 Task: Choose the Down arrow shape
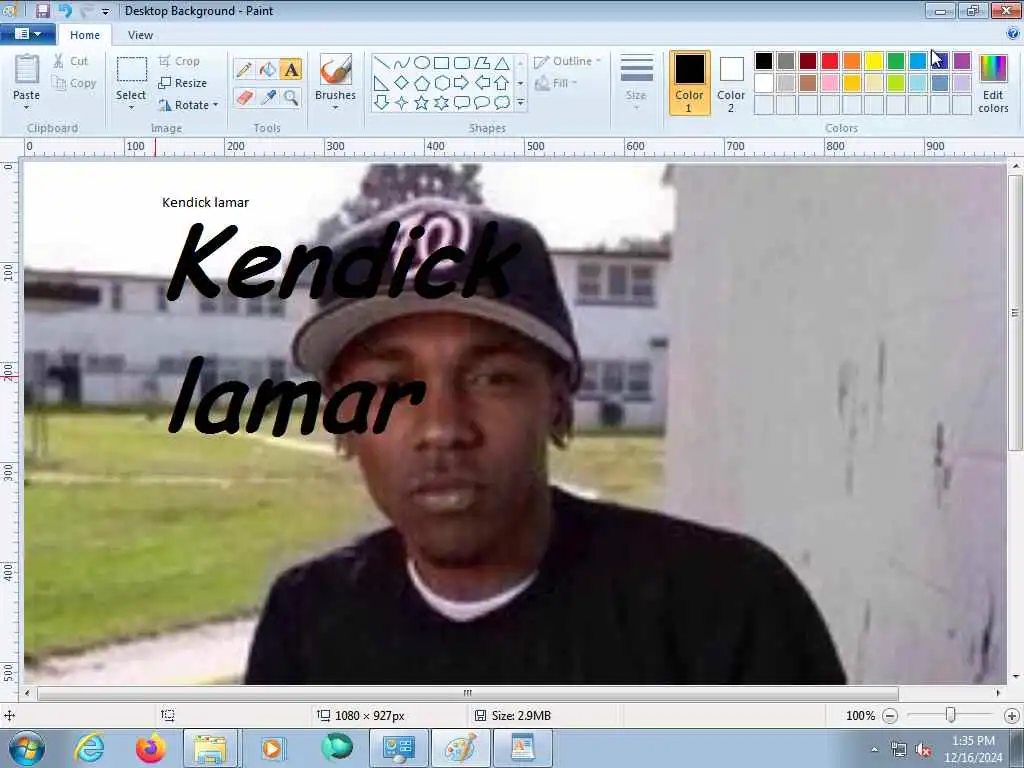point(382,103)
